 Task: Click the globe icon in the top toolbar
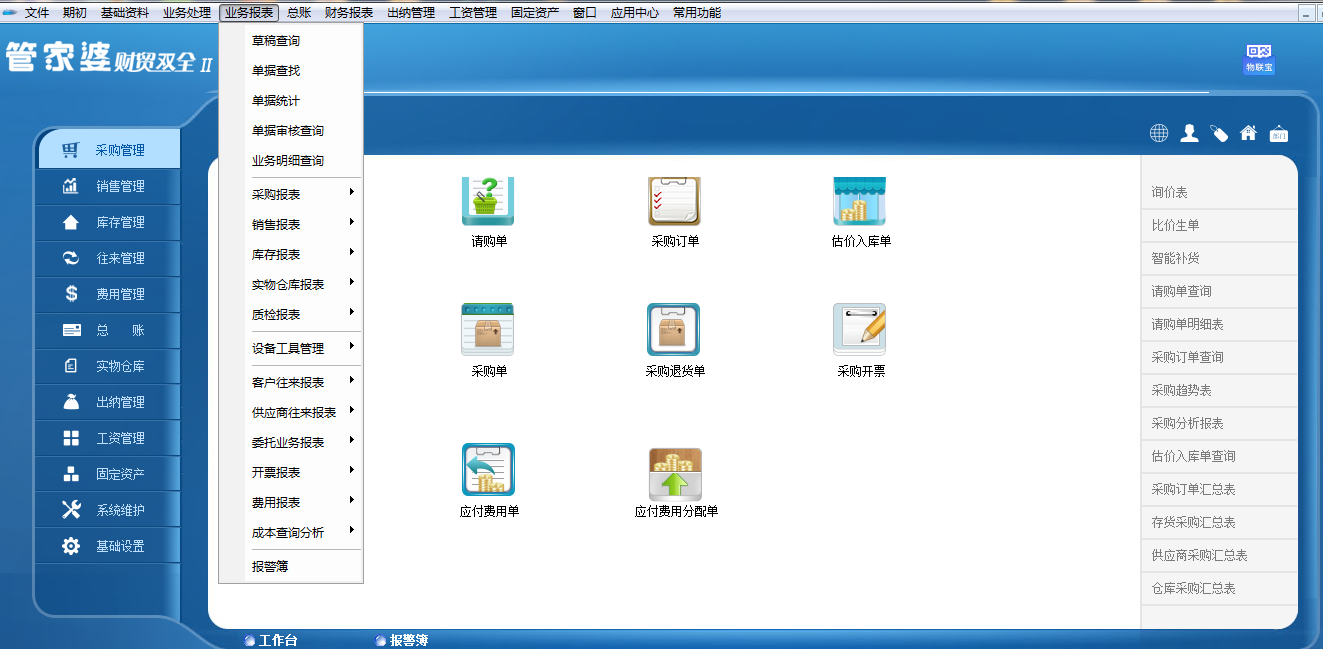click(1158, 132)
